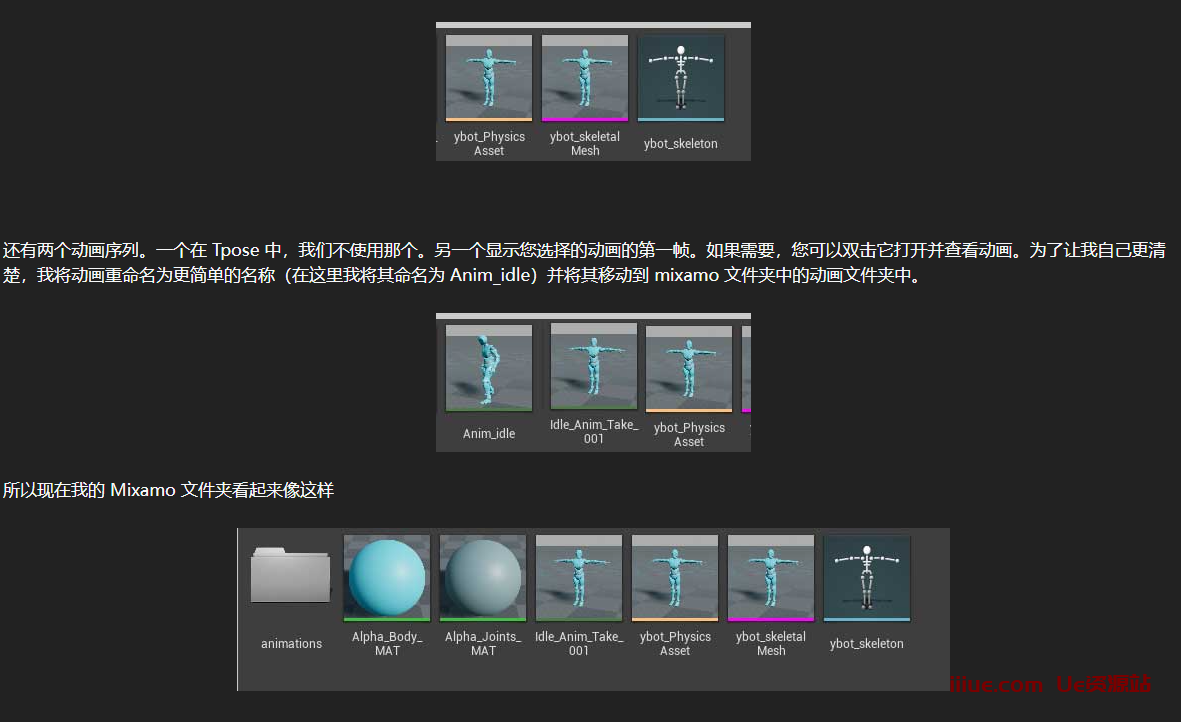Choose ybot_Physics Asset in the bottom panel

point(675,578)
